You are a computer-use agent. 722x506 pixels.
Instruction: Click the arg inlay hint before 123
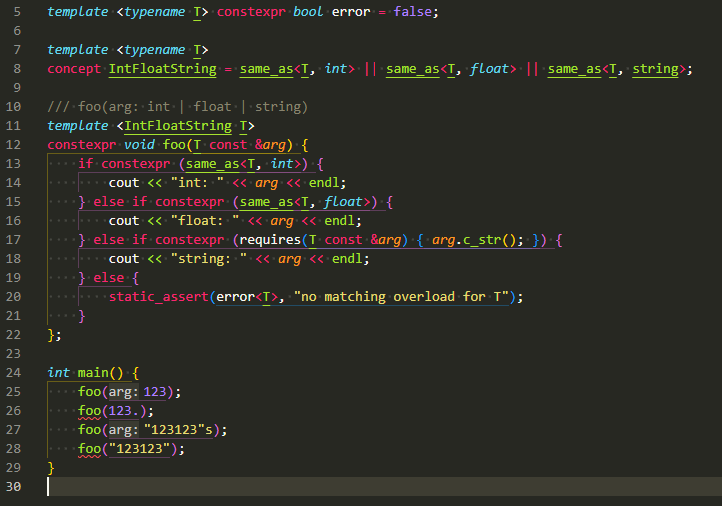[126, 392]
